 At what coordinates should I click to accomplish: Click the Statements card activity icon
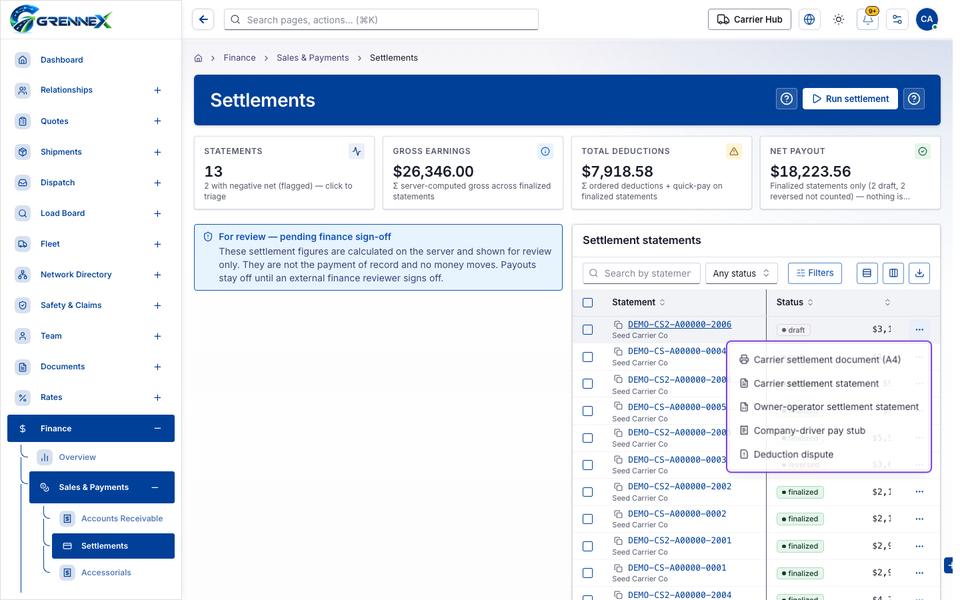pos(356,151)
